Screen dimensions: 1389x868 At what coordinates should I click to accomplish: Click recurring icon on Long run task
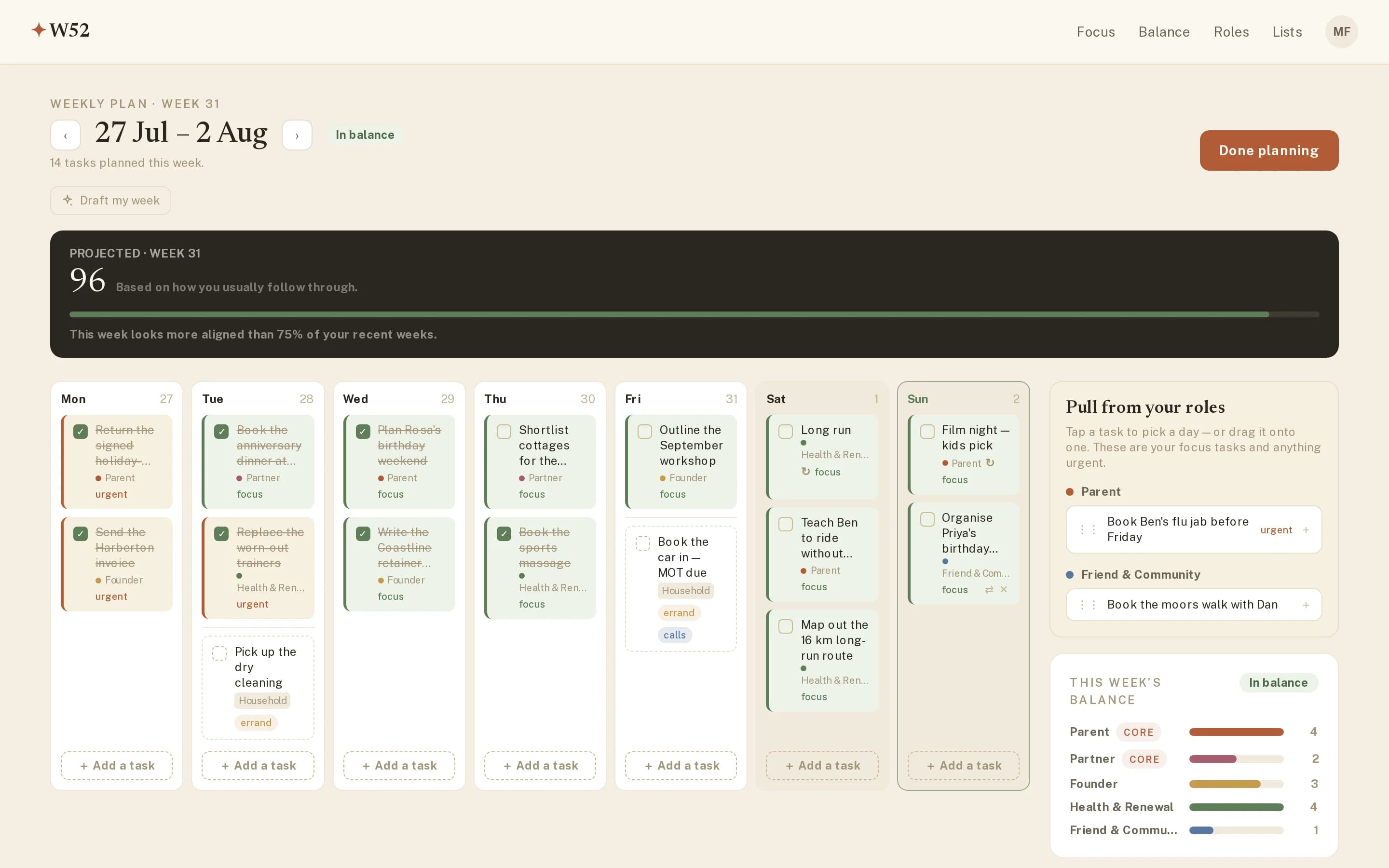[x=806, y=471]
